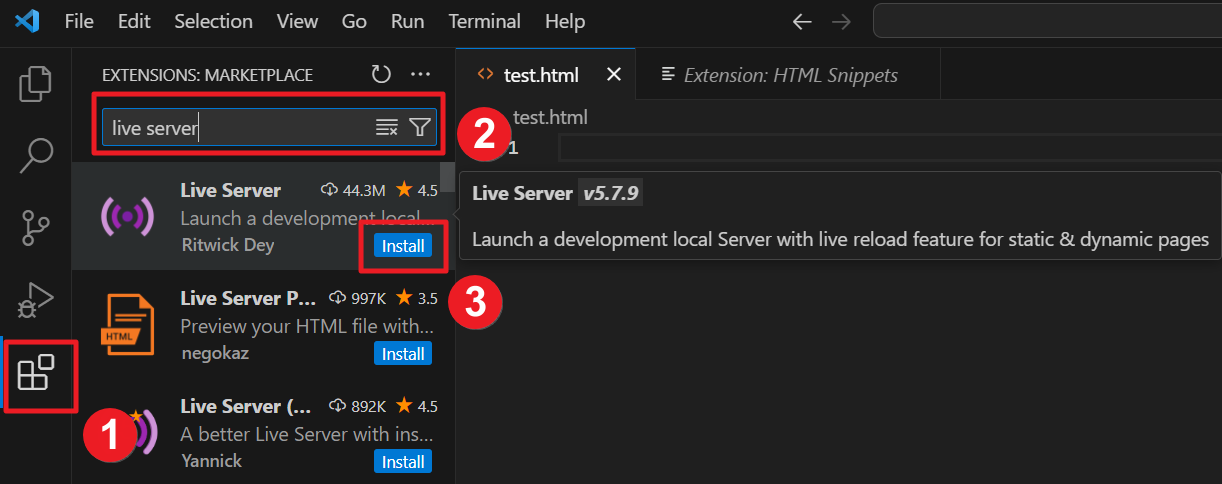
Task: Close the test.html tab
Action: pyautogui.click(x=614, y=74)
